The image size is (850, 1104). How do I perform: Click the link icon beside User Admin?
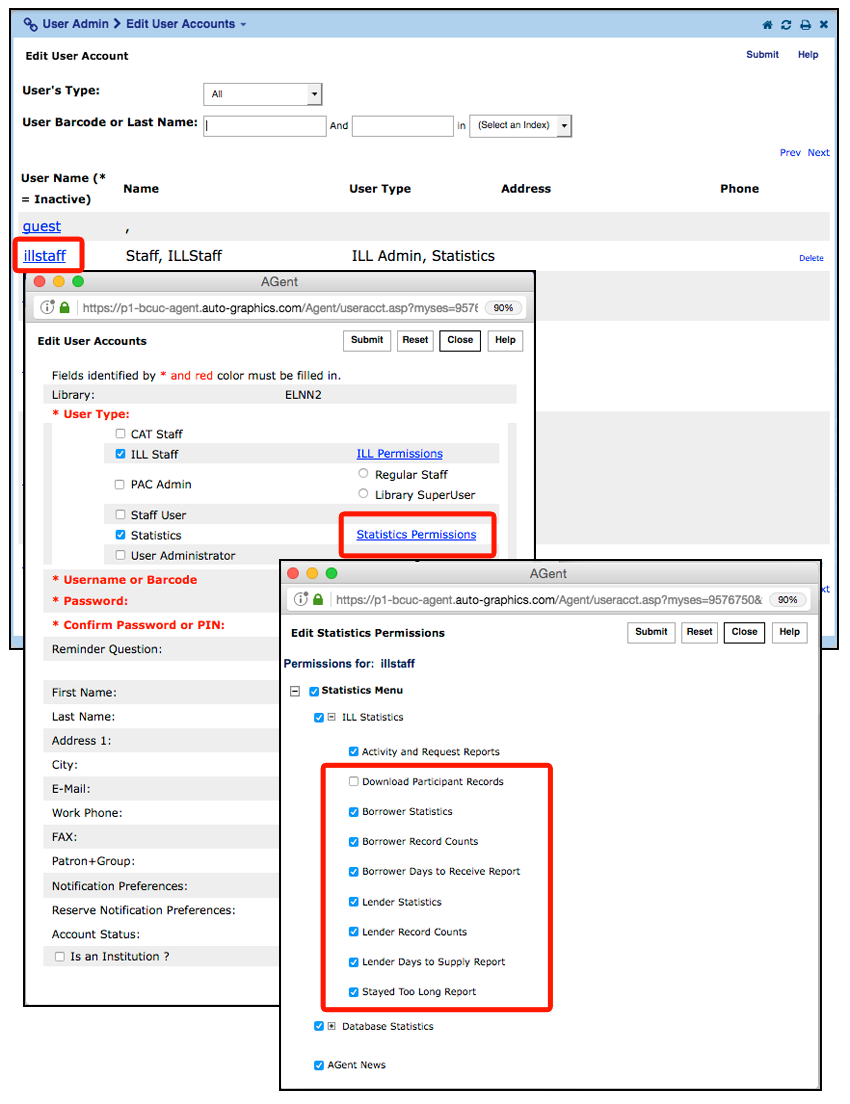pyautogui.click(x=30, y=24)
